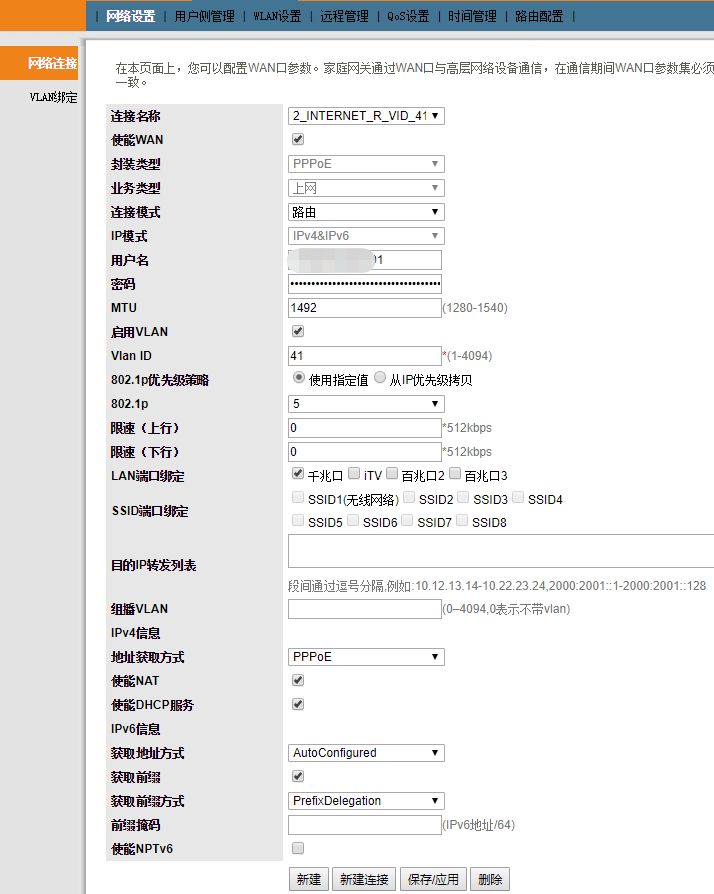Open the QoS设置 tab
The image size is (714, 894).
click(x=408, y=16)
